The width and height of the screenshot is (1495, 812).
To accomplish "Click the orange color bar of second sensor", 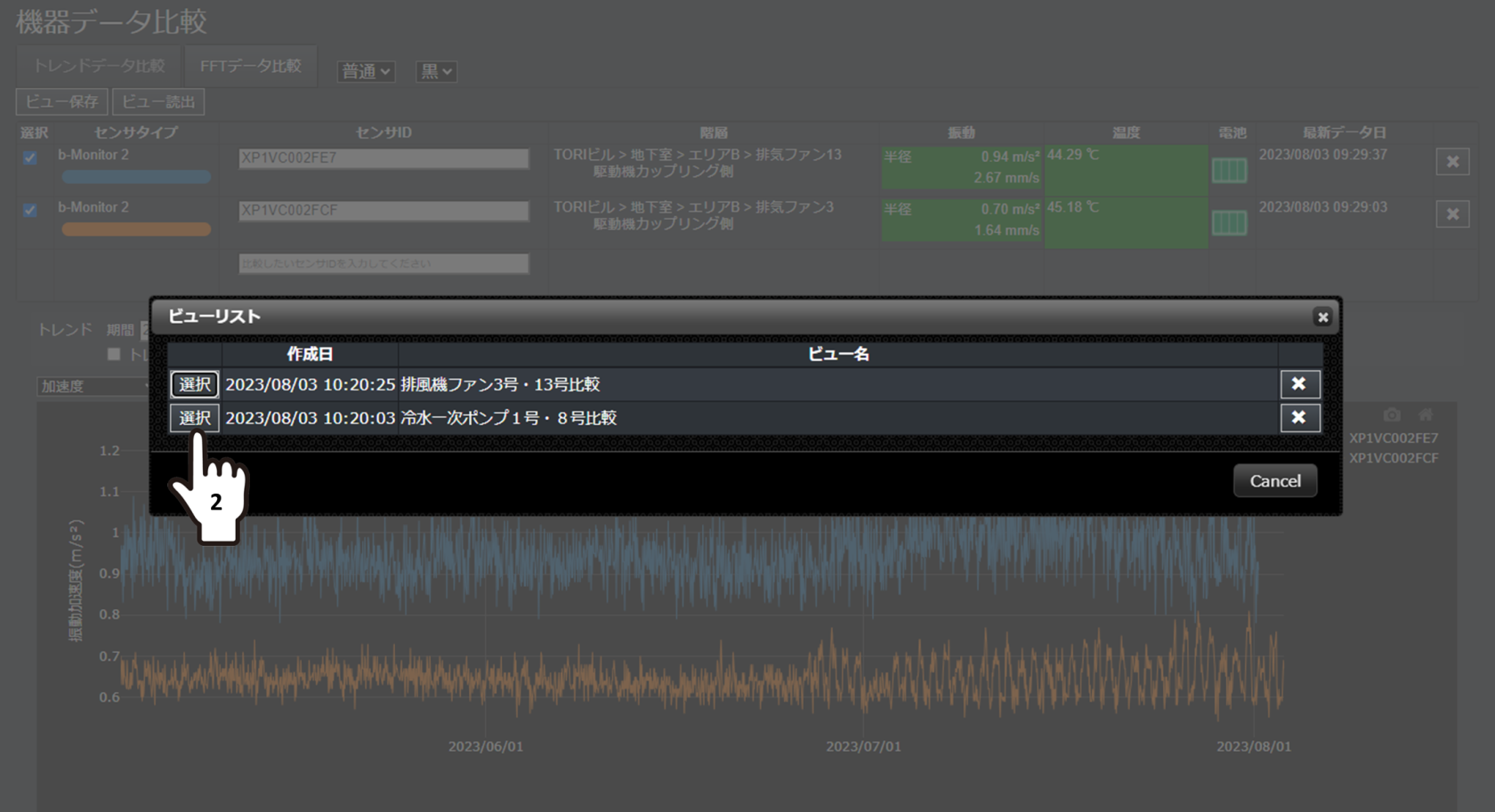I will (x=136, y=229).
